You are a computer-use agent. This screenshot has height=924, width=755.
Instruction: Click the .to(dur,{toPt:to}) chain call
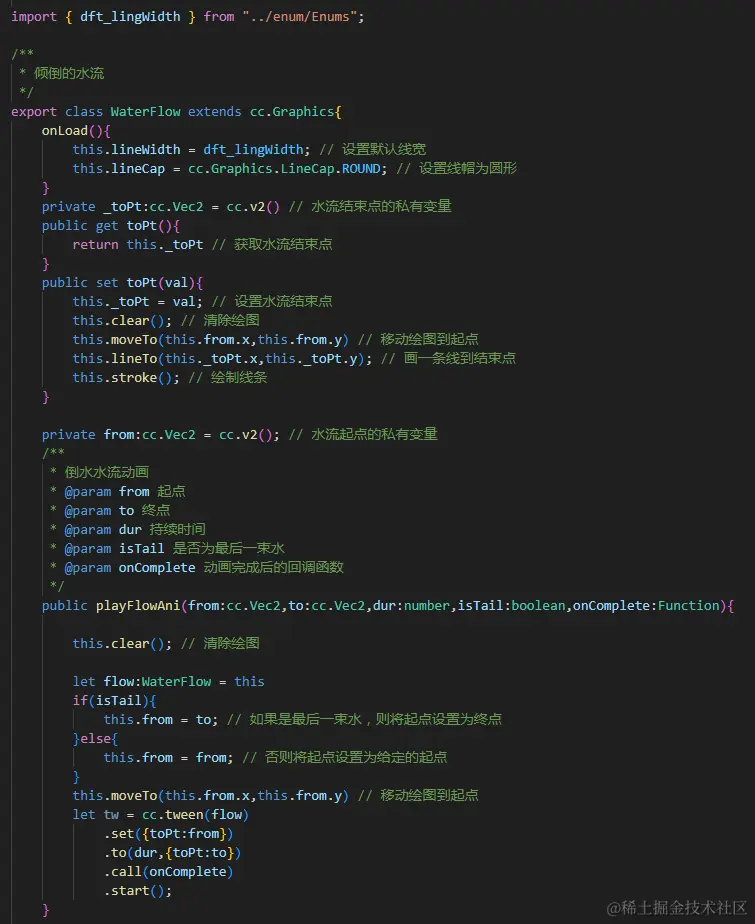172,853
